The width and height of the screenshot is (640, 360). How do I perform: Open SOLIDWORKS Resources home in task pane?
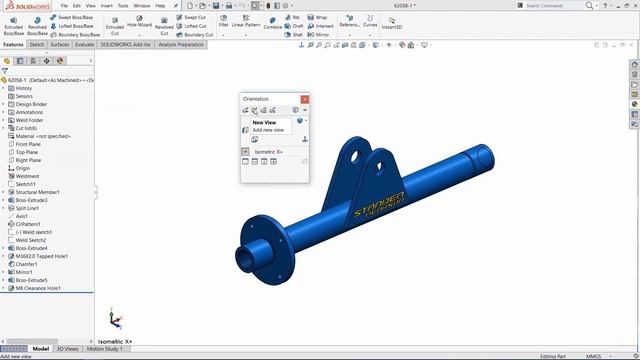tap(634, 64)
